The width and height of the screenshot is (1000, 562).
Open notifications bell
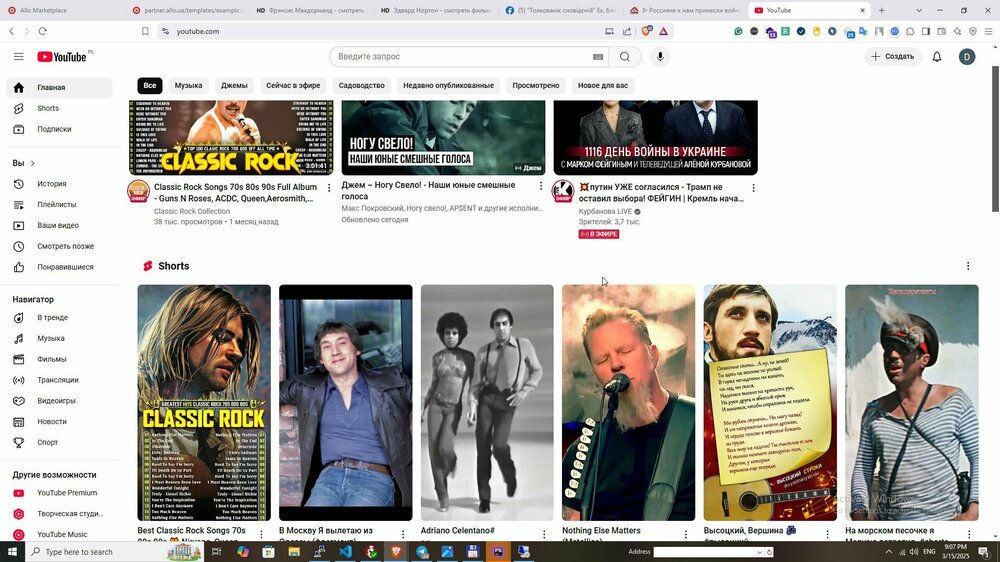click(x=936, y=57)
